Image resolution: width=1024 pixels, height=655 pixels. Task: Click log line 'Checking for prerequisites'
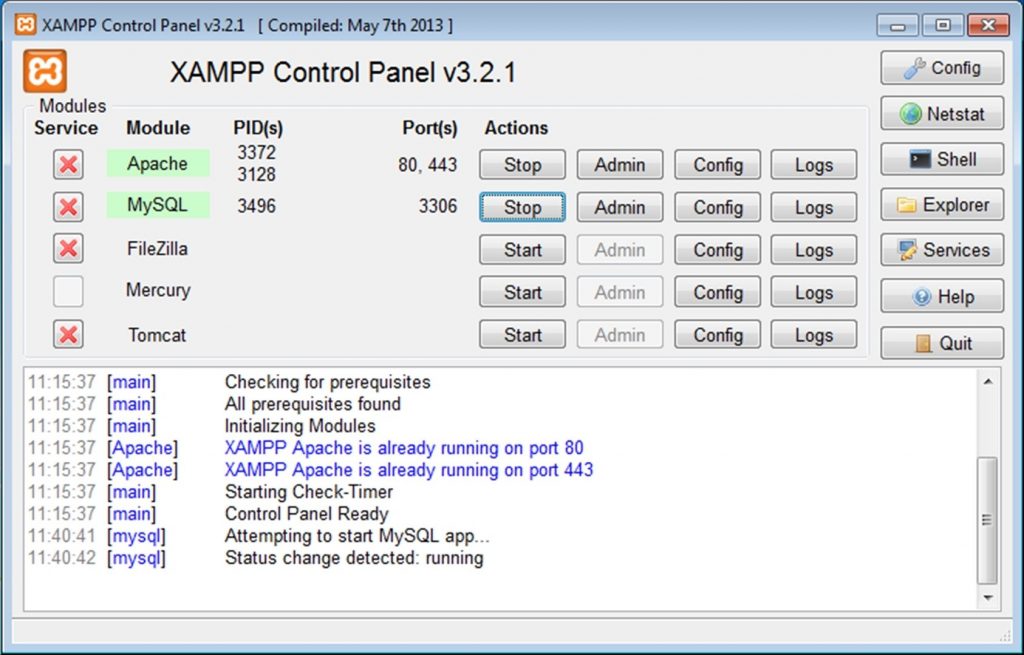pyautogui.click(x=328, y=382)
